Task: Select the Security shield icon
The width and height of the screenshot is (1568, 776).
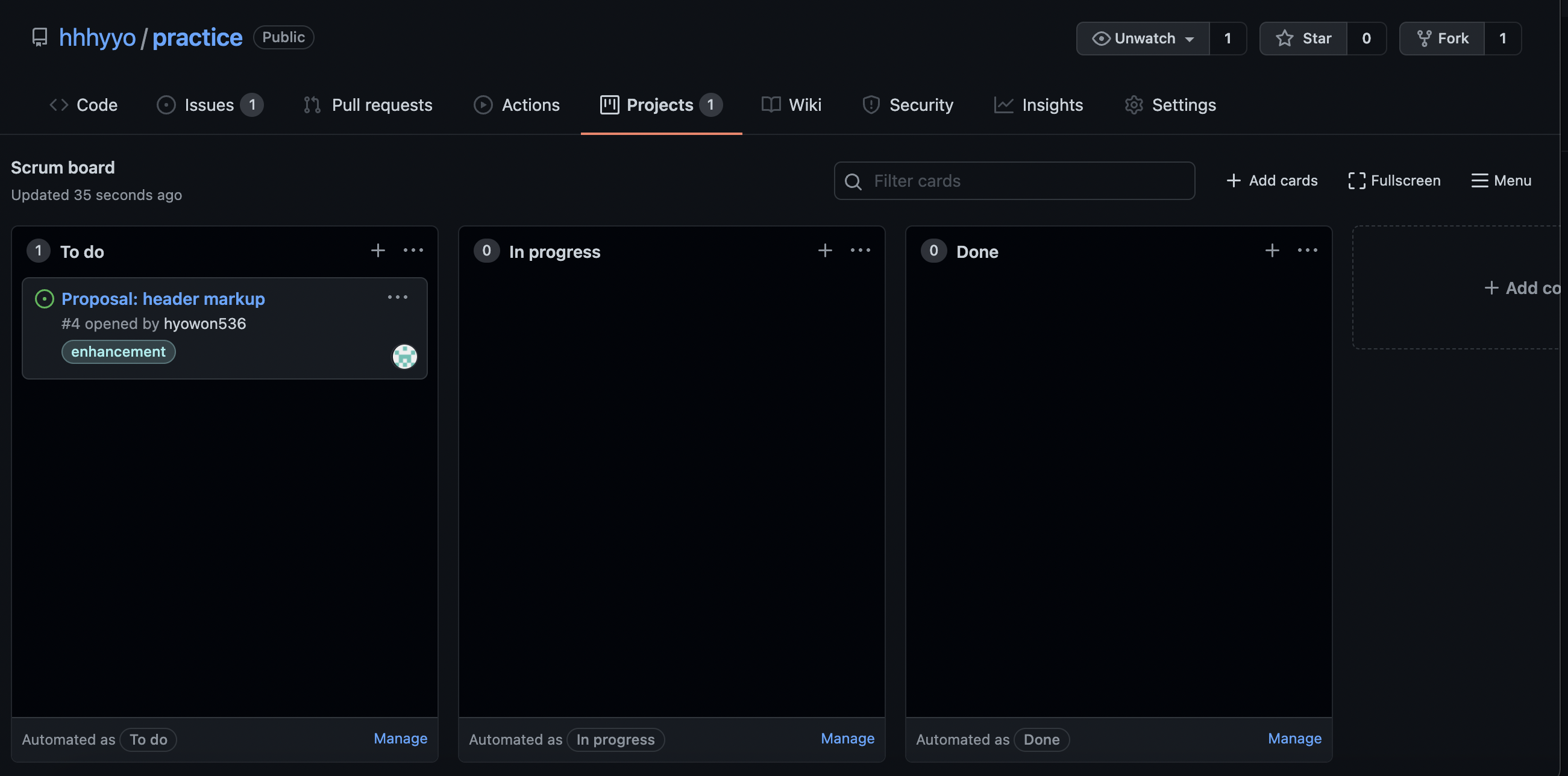Action: tap(870, 105)
